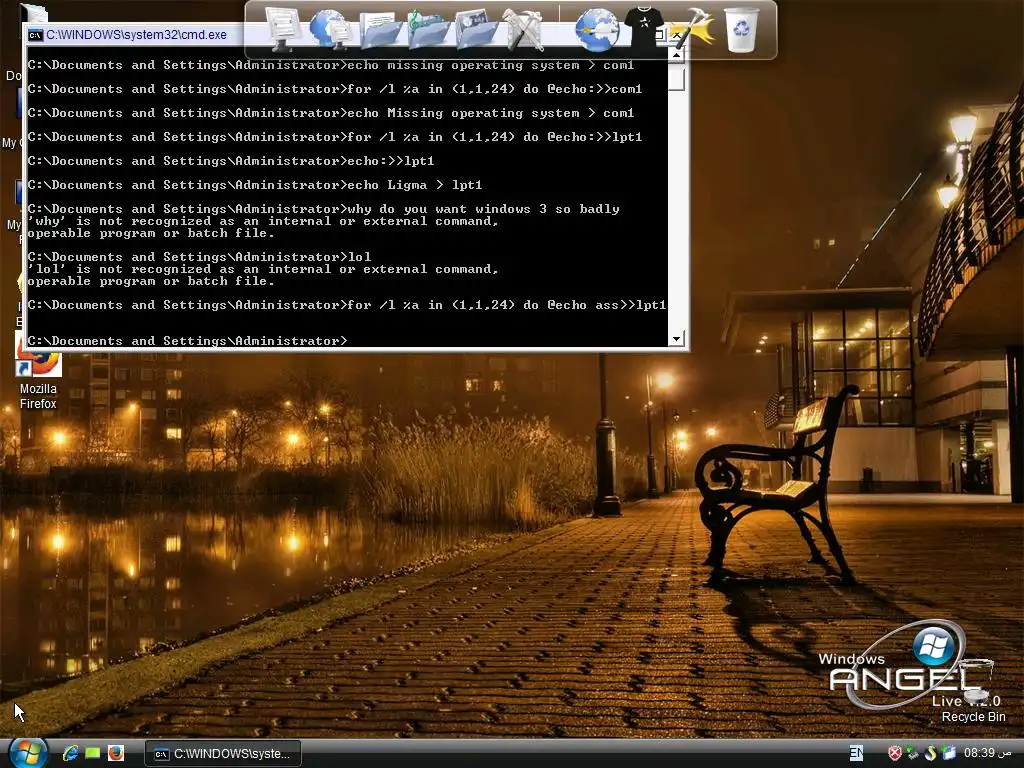Screen dimensions: 1024x768
Task: Click the cmd.exe window title bar text
Action: click(x=136, y=35)
